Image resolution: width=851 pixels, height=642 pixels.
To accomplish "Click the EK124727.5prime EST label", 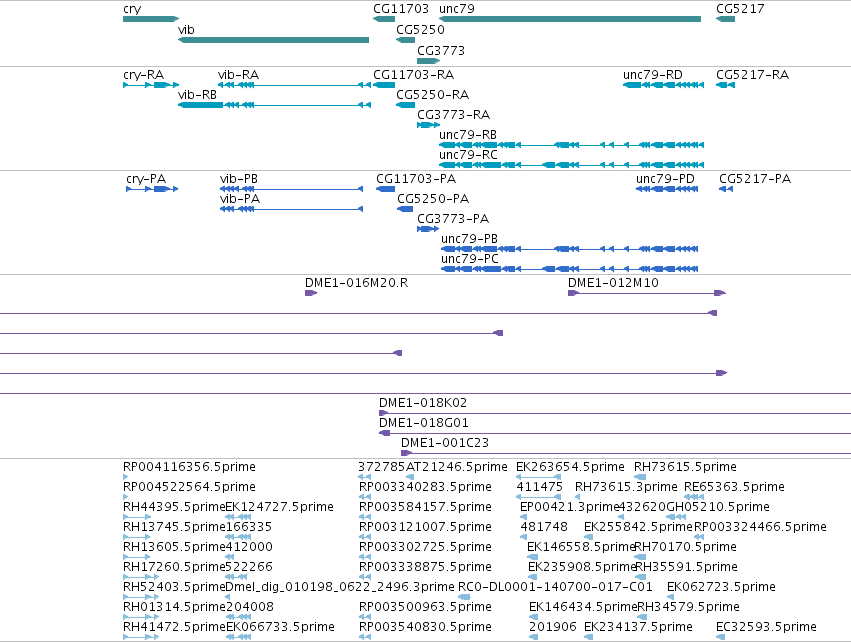I will tap(279, 507).
